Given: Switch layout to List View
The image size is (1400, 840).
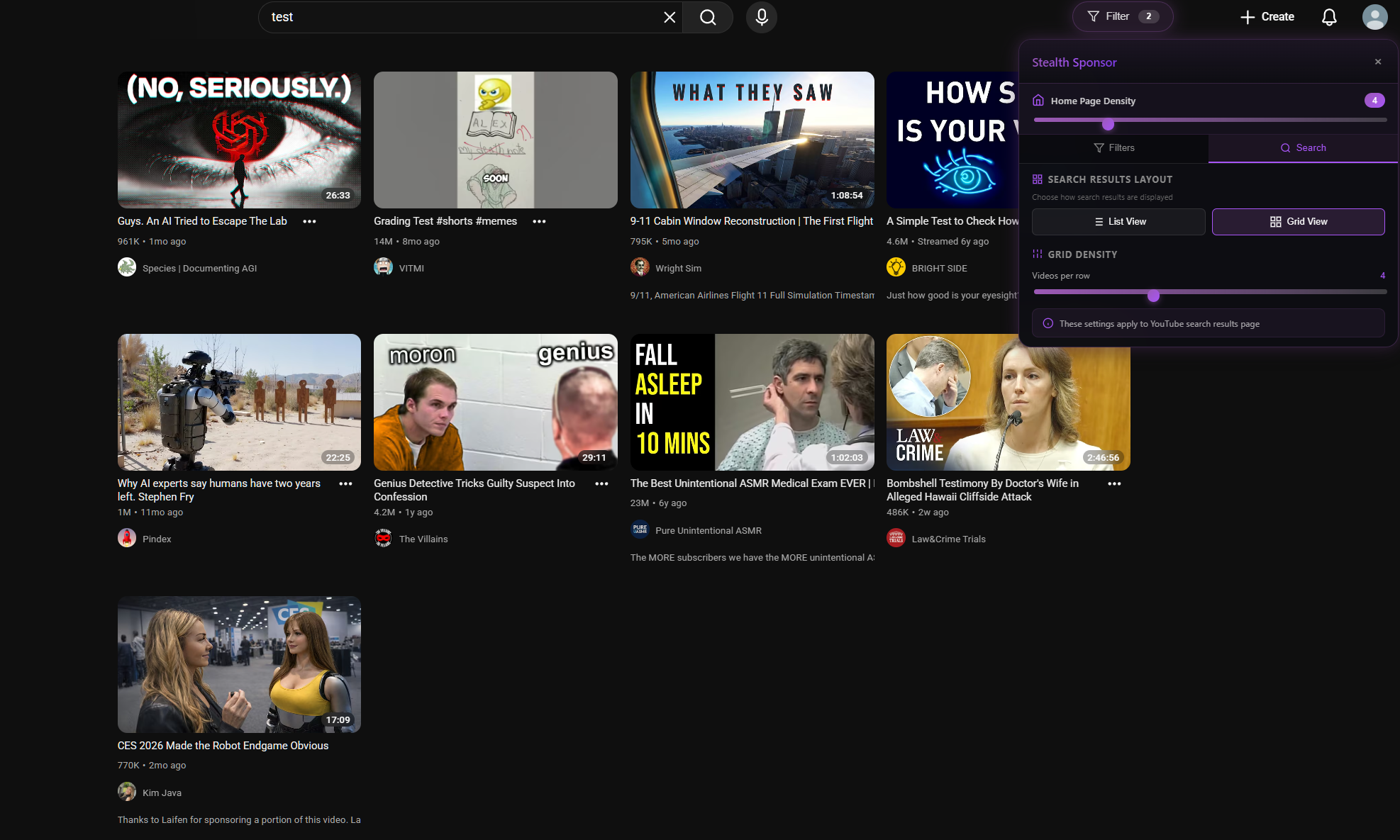Looking at the screenshot, I should pos(1118,221).
